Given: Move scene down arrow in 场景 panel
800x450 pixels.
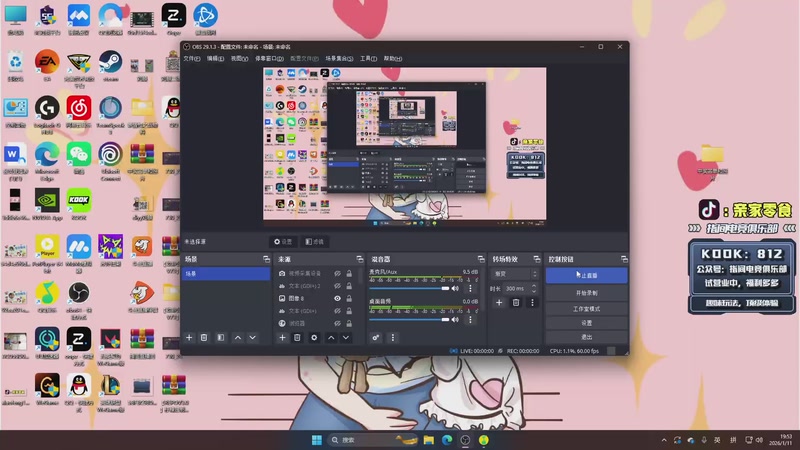Looking at the screenshot, I should (253, 338).
